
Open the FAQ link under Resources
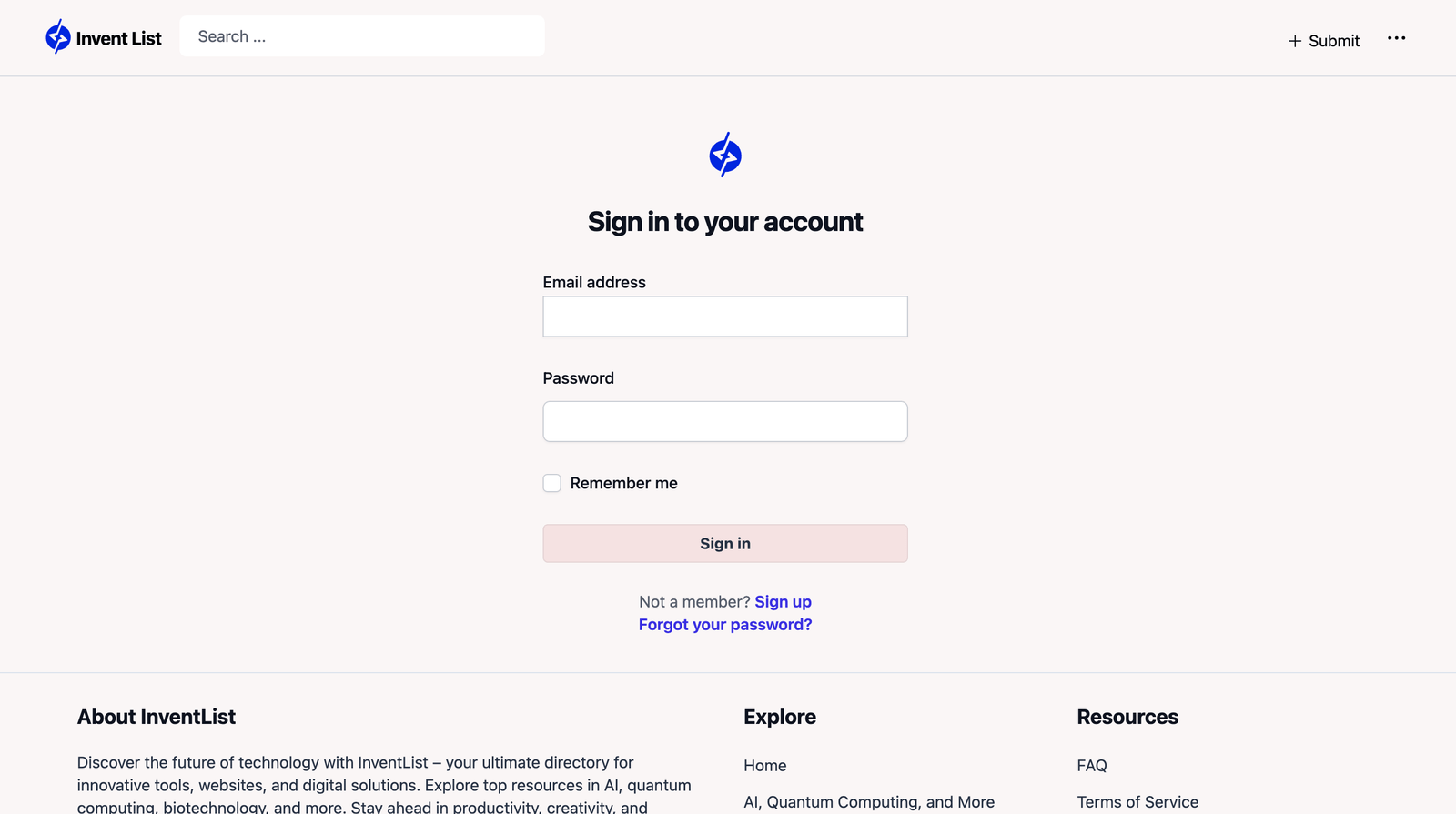point(1092,766)
